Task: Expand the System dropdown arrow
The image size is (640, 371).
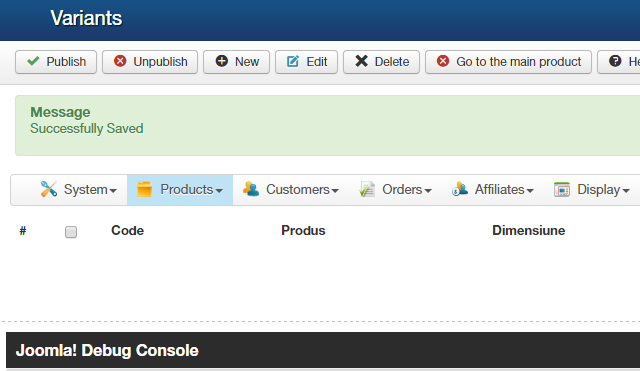Action: [x=113, y=191]
